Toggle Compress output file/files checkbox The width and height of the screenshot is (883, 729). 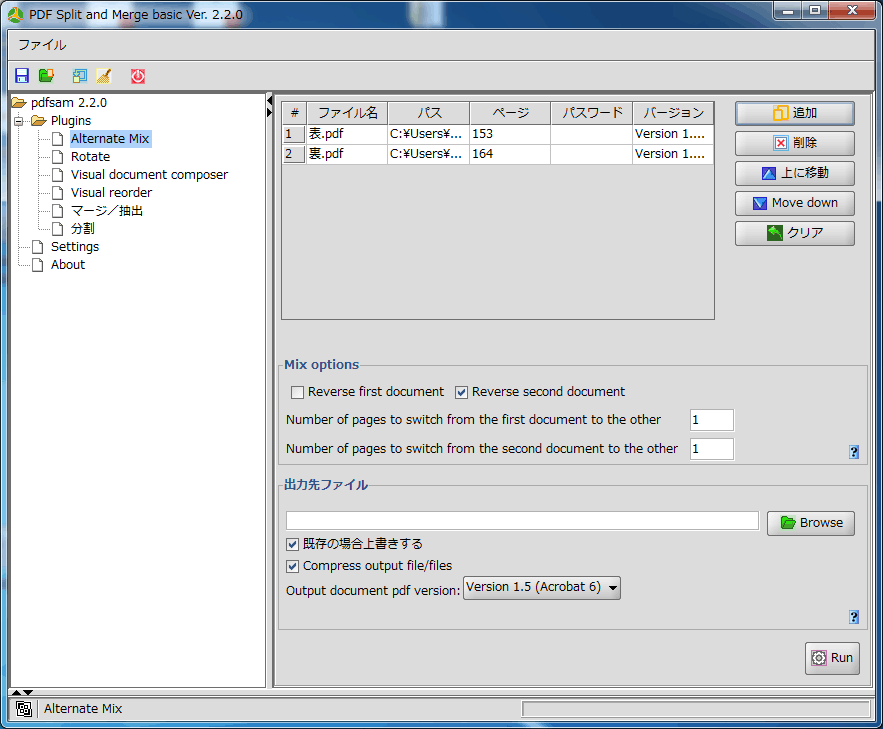(x=293, y=566)
